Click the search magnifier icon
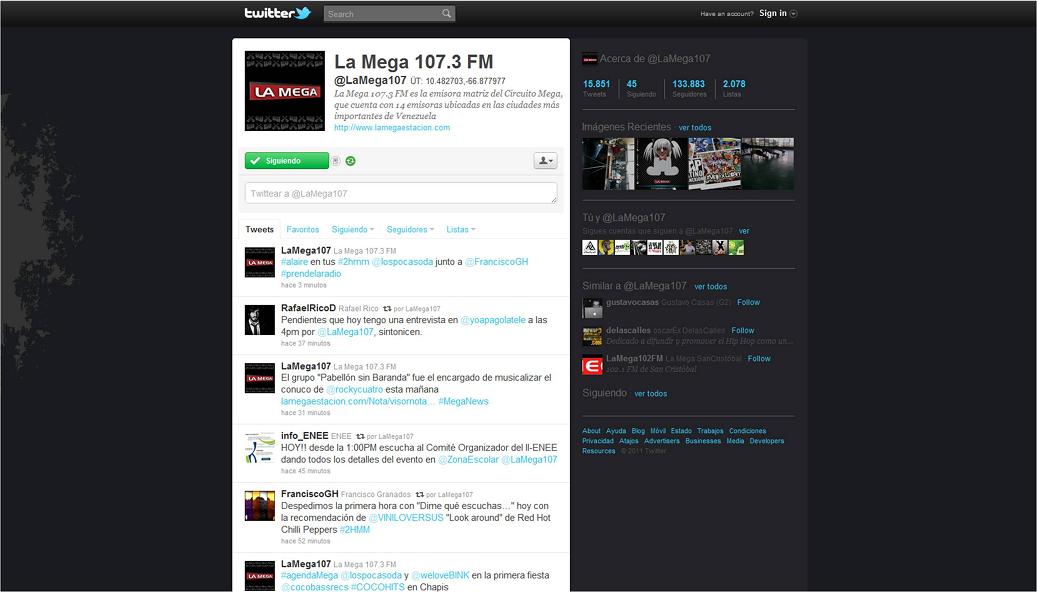 (x=447, y=13)
